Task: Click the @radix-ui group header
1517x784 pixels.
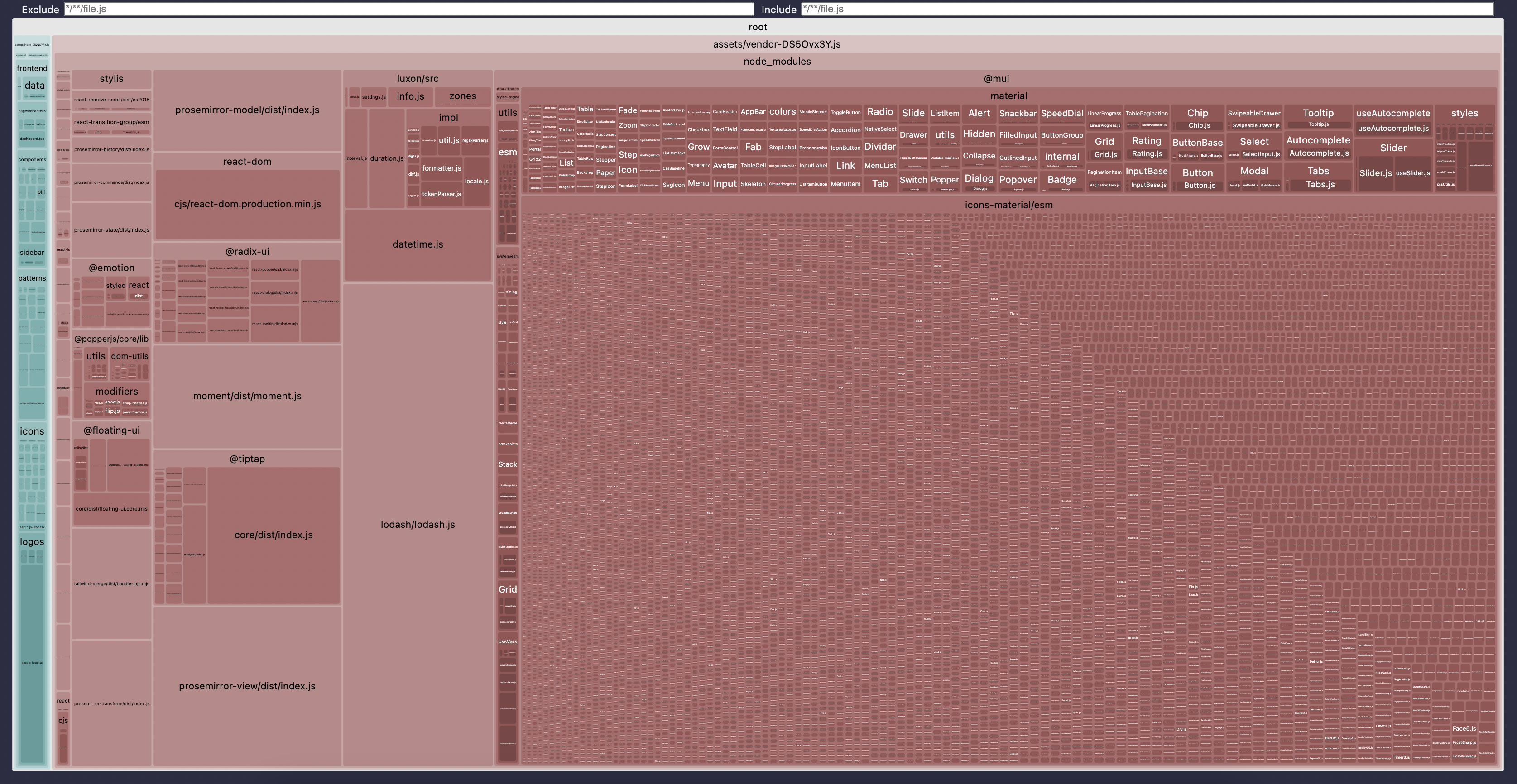Action: tap(247, 251)
